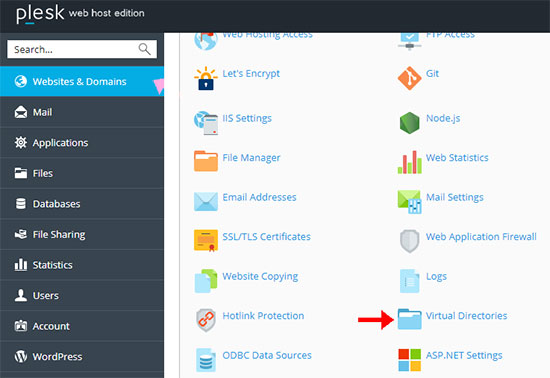Click the FTP Access monitor icon

(x=409, y=41)
